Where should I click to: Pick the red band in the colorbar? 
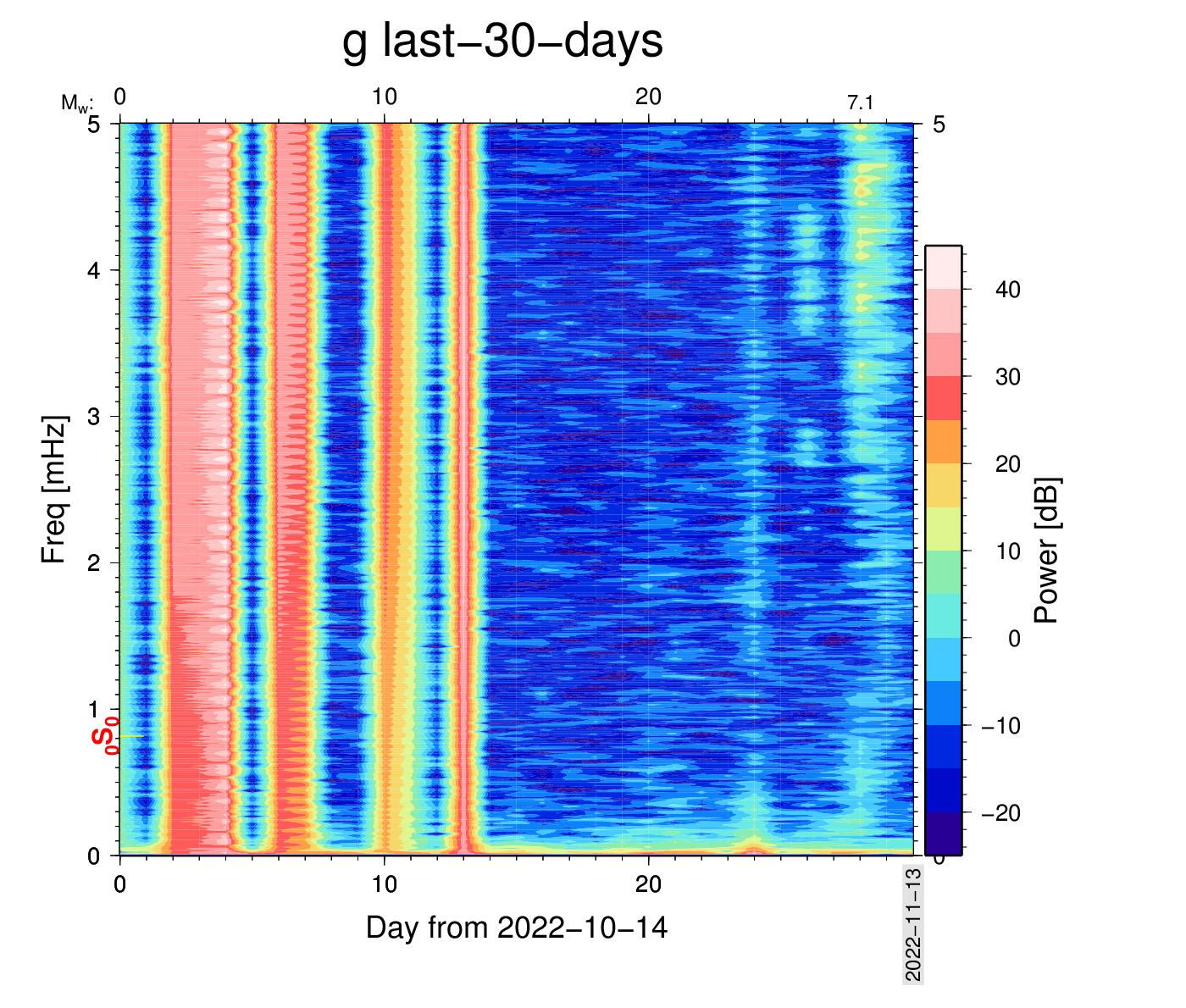943,398
